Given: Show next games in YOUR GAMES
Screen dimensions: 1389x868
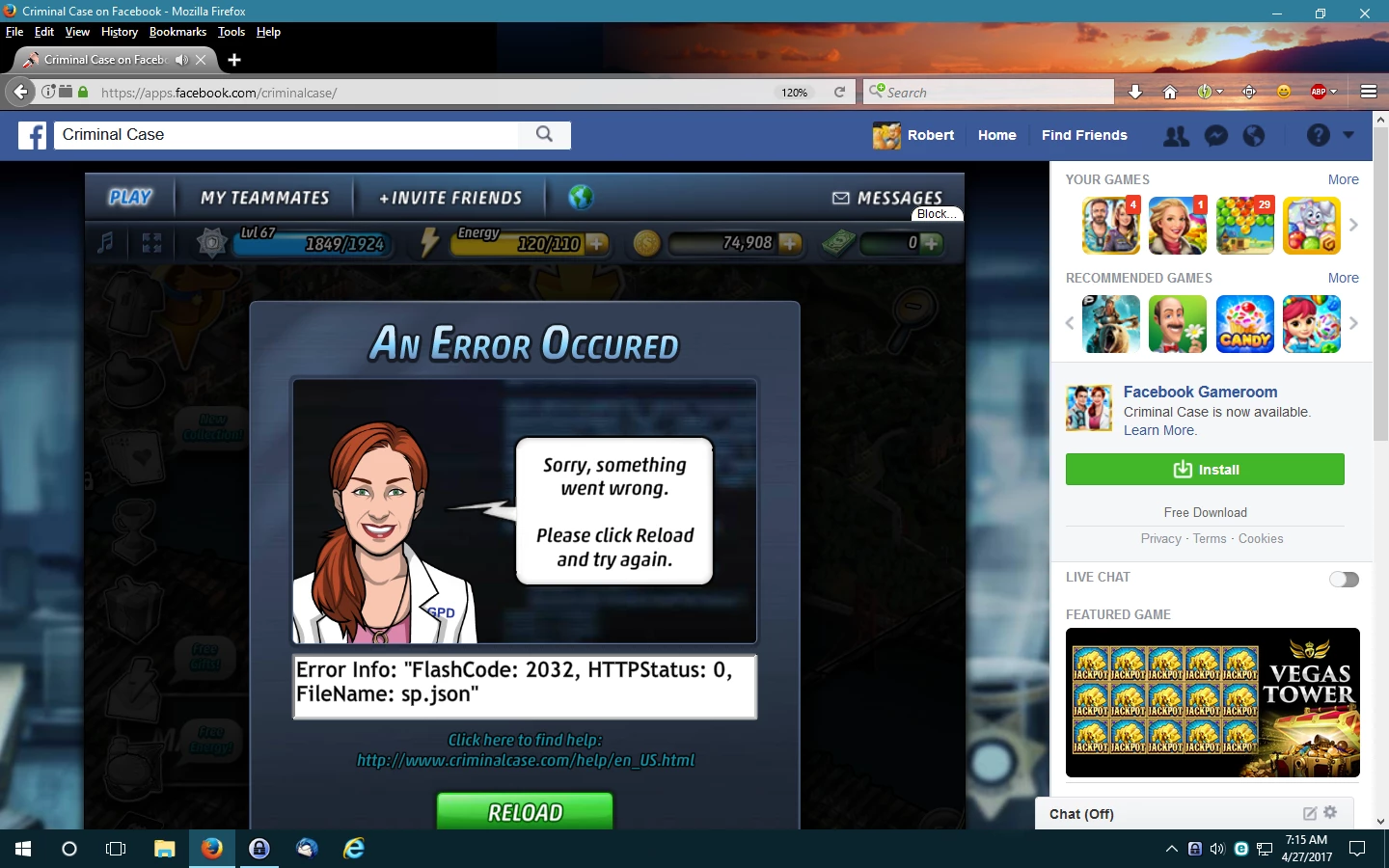Looking at the screenshot, I should tap(1353, 225).
